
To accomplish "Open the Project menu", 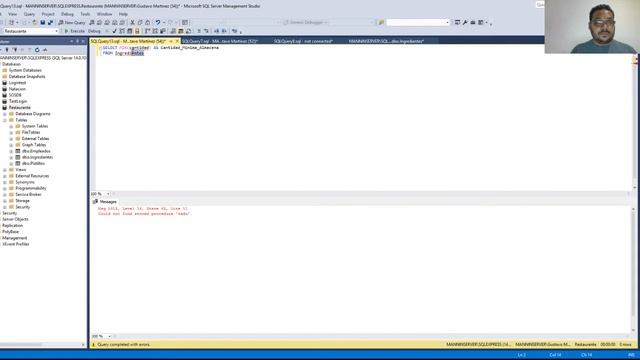I will click(48, 14).
